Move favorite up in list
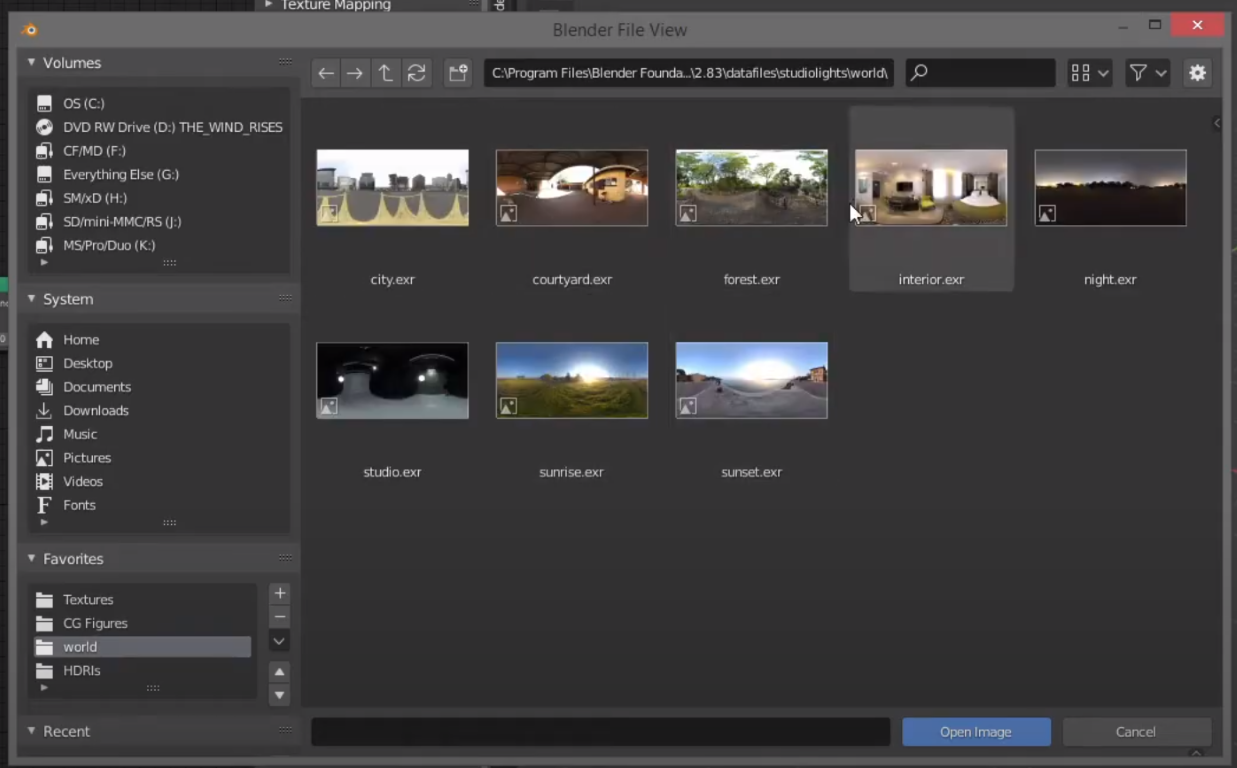Viewport: 1237px width, 768px height. point(280,672)
